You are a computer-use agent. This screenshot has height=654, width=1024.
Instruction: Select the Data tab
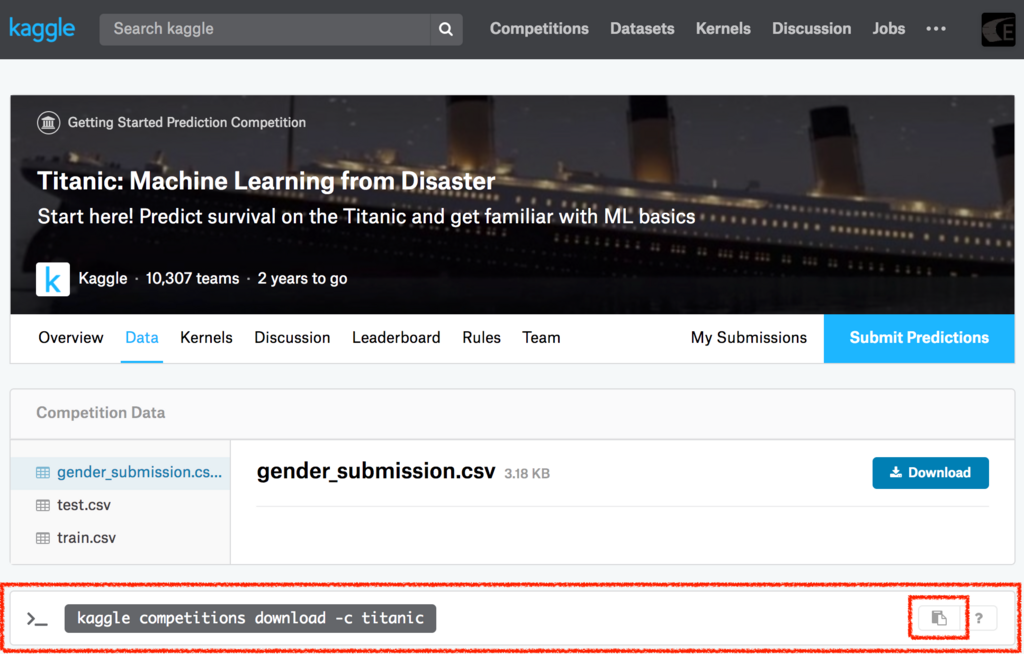142,338
